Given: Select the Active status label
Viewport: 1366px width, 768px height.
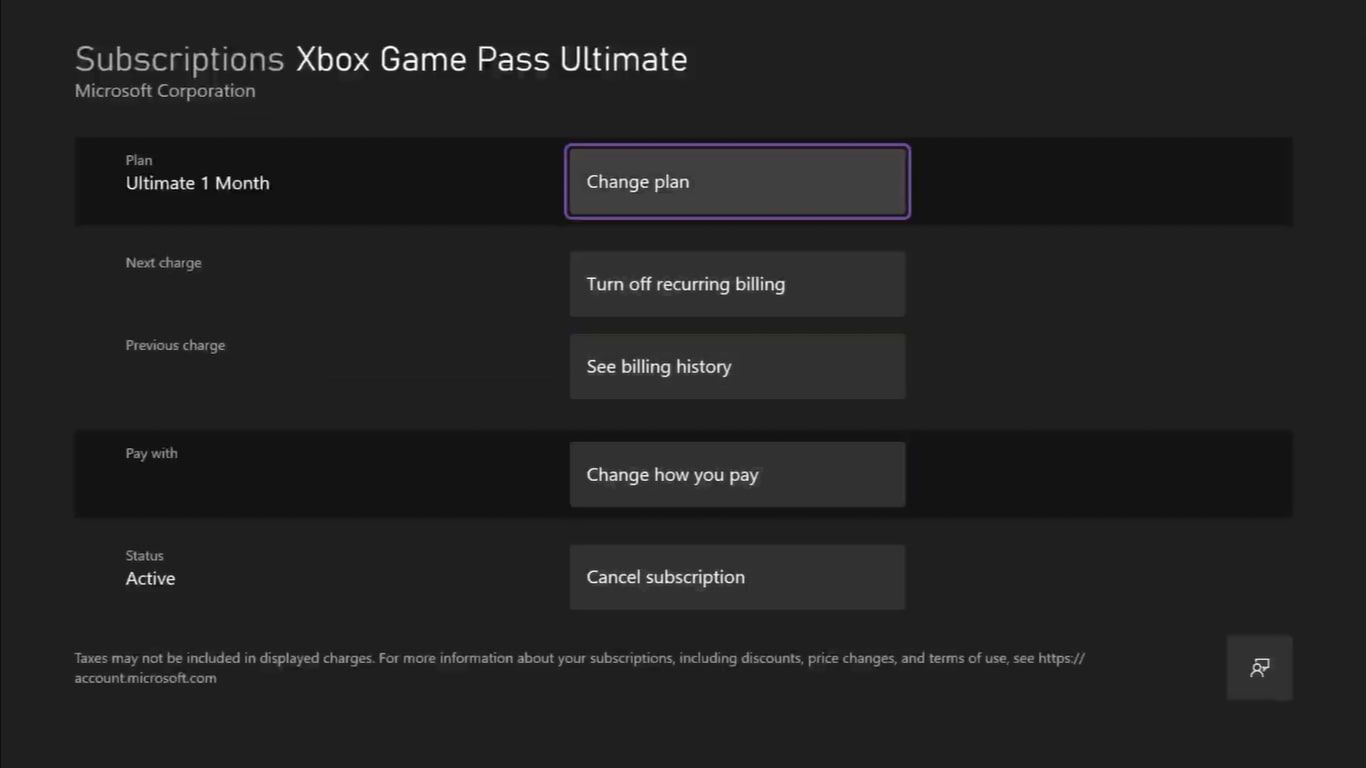Looking at the screenshot, I should (x=150, y=578).
